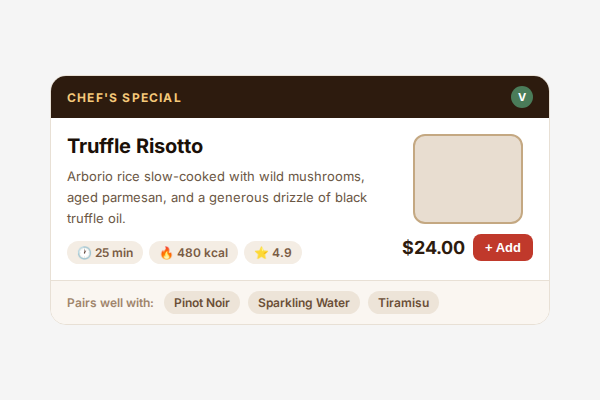Pick the Sparkling Water pairing chip
Screen dimensions: 600x400
304,303
